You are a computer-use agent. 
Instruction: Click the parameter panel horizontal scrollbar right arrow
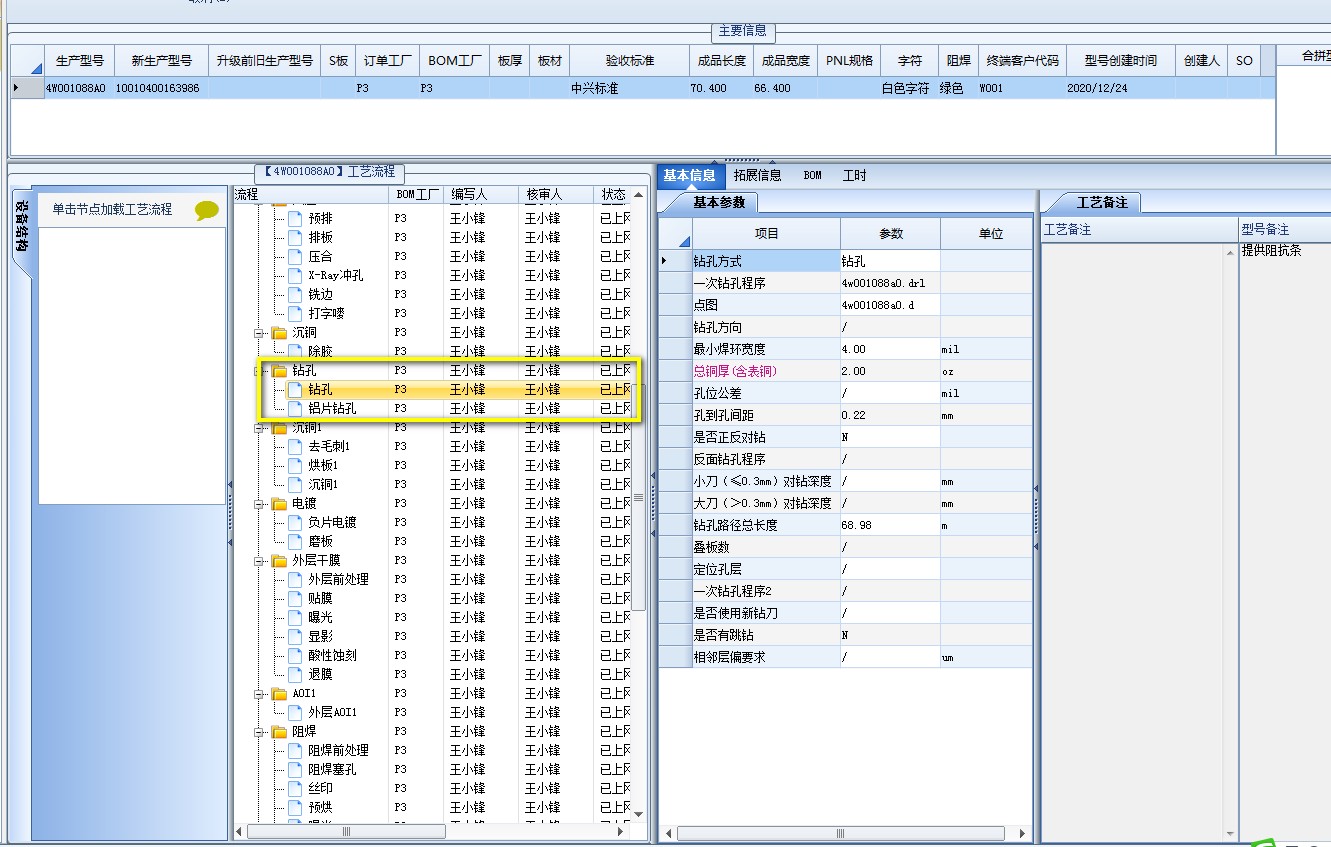1023,833
